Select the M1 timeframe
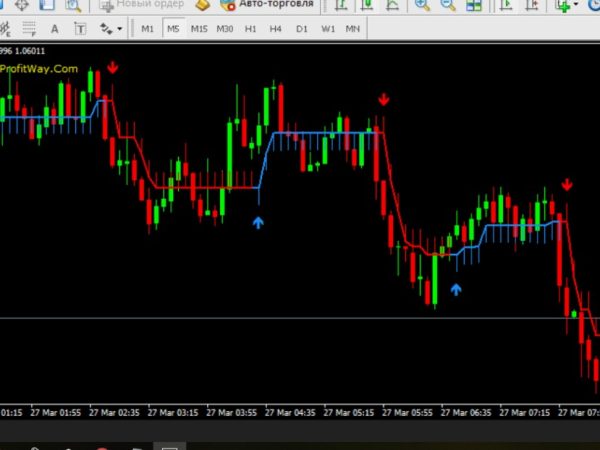 [148, 29]
